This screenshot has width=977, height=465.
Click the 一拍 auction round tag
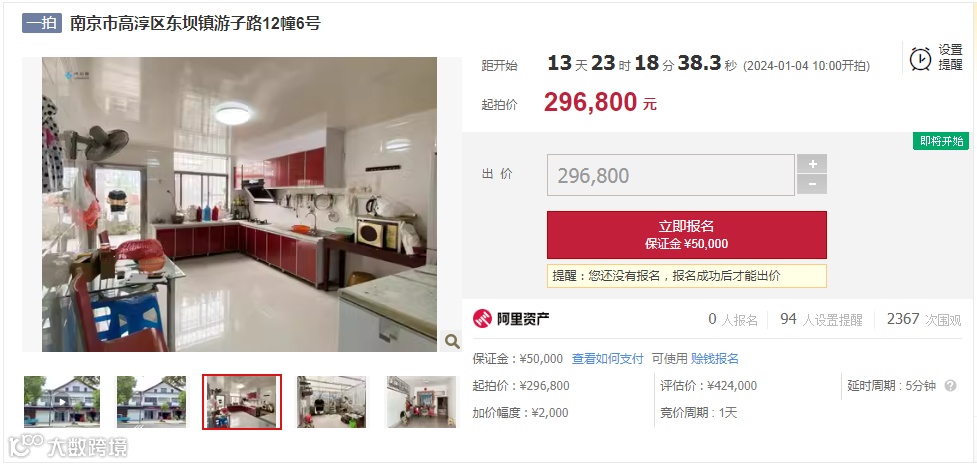(42, 23)
